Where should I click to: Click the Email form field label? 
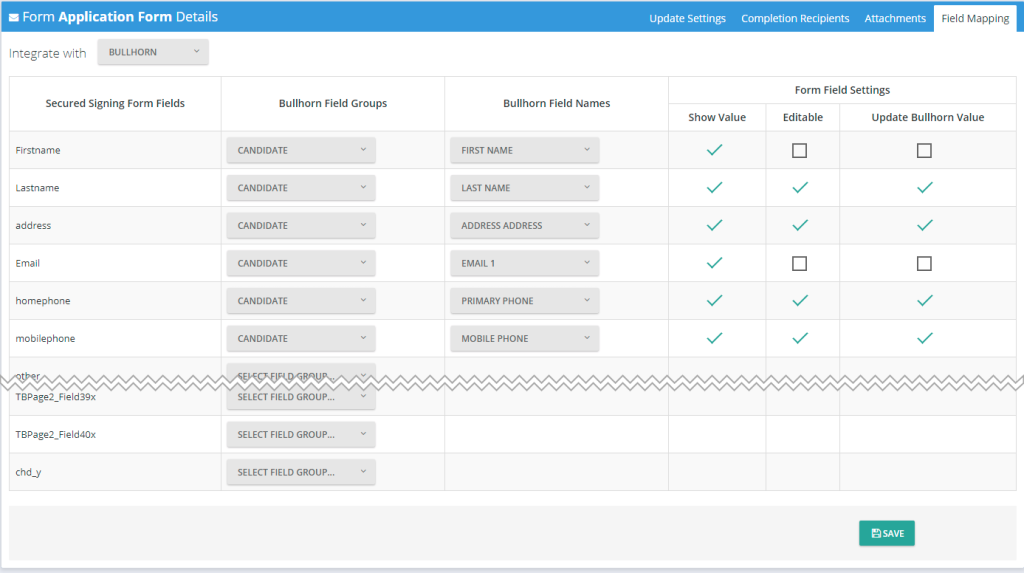[x=27, y=263]
